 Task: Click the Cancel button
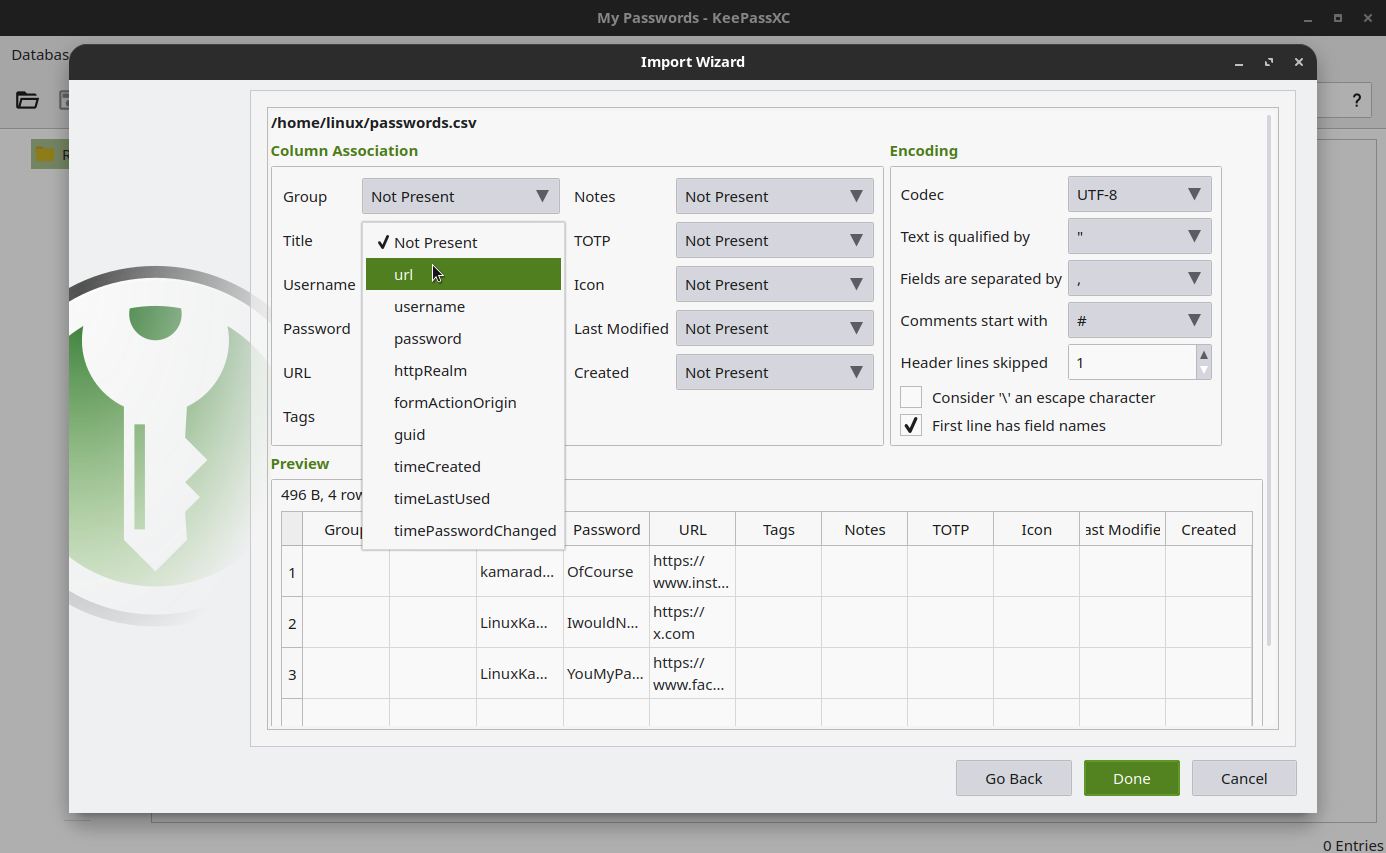click(1243, 778)
